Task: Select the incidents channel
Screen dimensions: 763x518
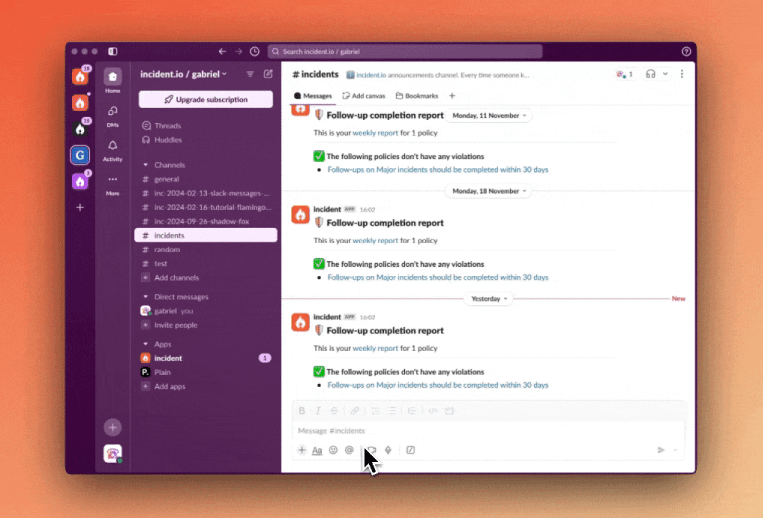Action: (x=206, y=235)
